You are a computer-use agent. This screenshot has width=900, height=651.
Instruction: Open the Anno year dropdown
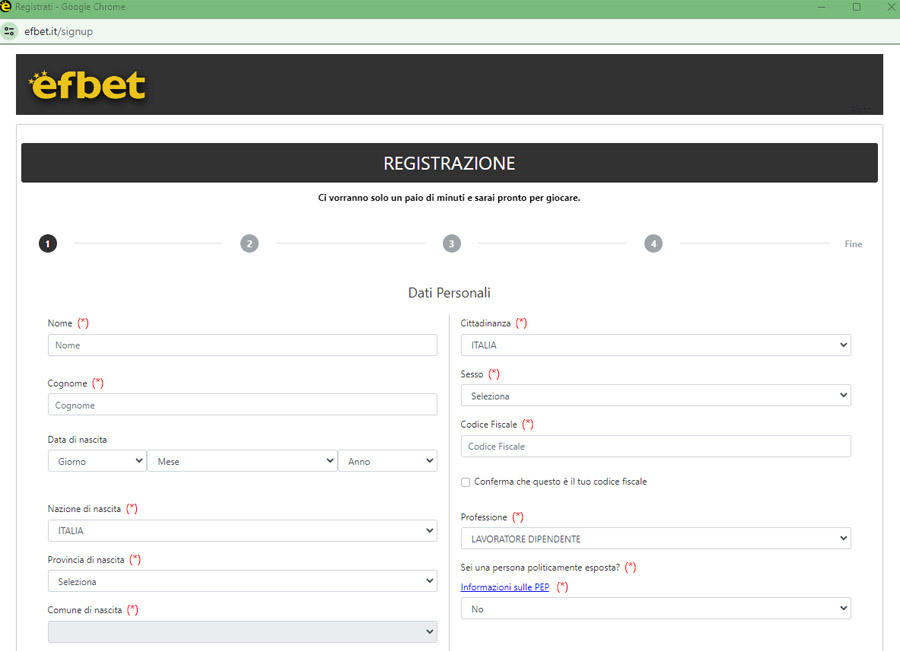pos(387,461)
